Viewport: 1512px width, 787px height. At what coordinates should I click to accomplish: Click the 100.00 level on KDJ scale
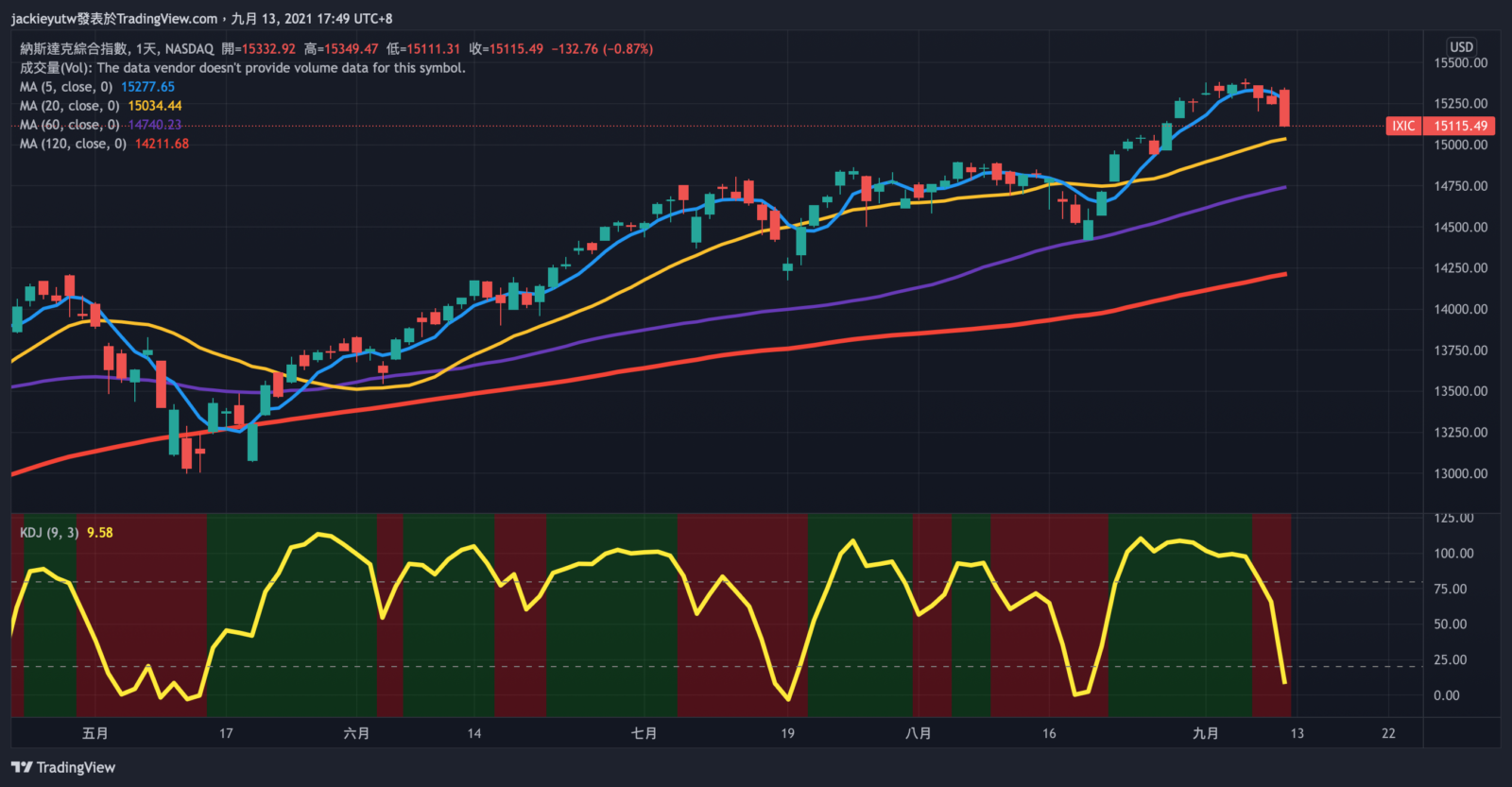coord(1452,554)
